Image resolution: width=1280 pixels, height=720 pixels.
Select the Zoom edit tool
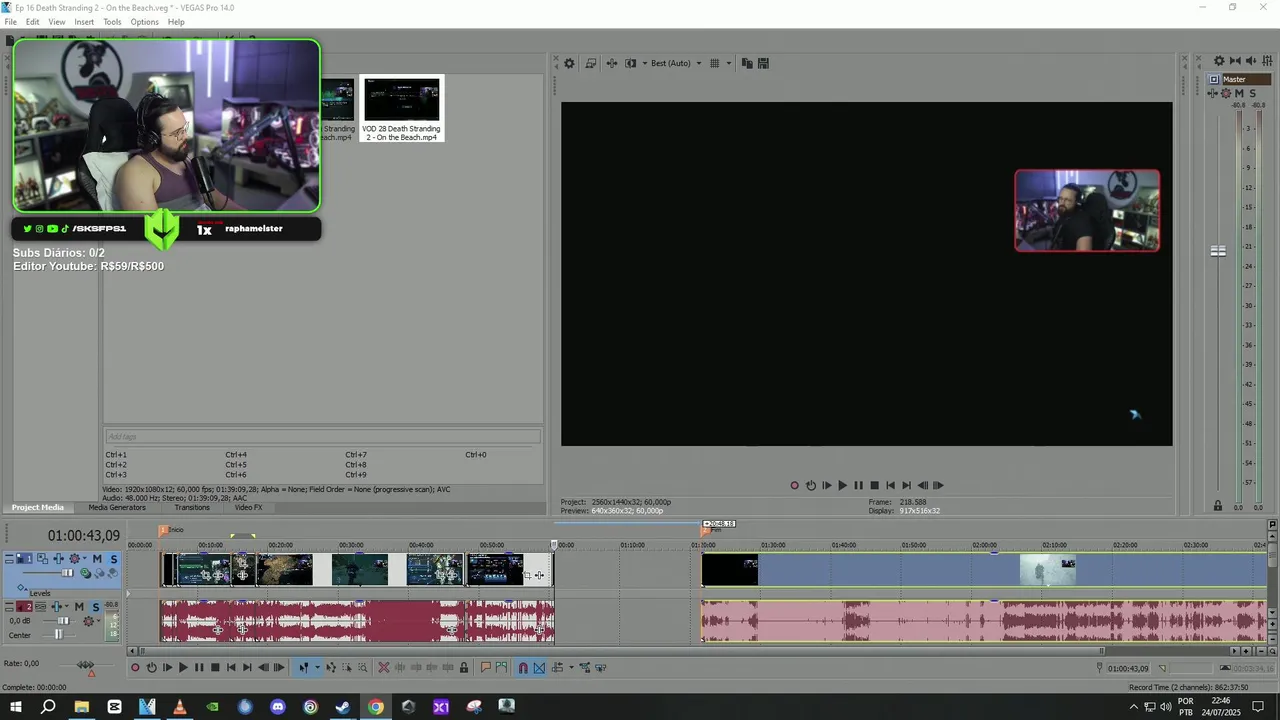coord(363,667)
